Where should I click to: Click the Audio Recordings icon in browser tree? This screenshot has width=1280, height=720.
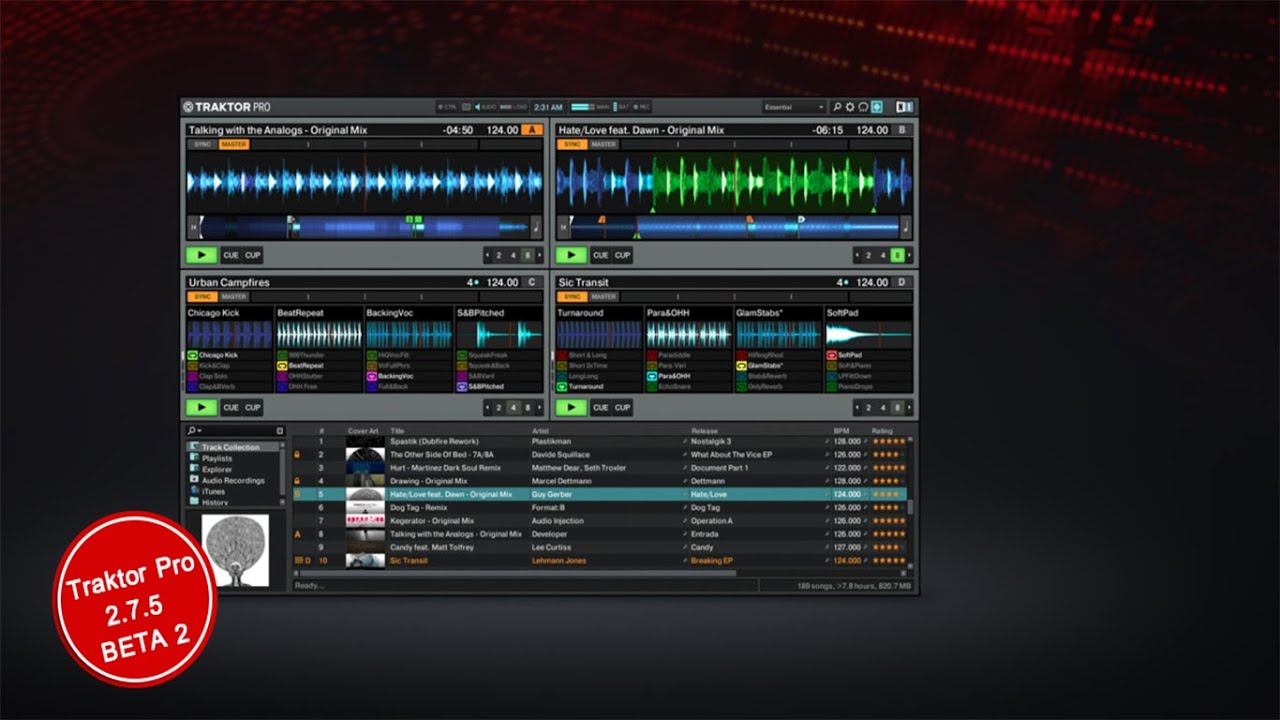(x=194, y=480)
